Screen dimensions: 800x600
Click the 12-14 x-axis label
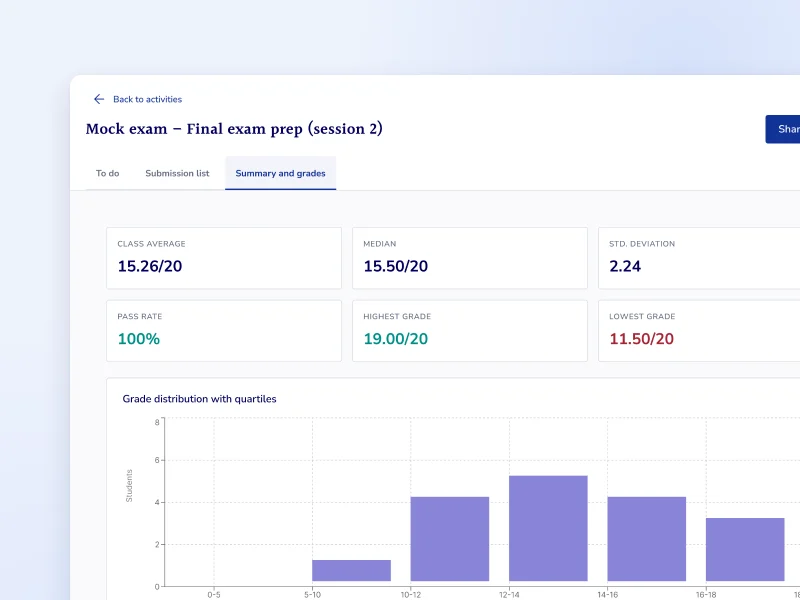click(x=509, y=595)
